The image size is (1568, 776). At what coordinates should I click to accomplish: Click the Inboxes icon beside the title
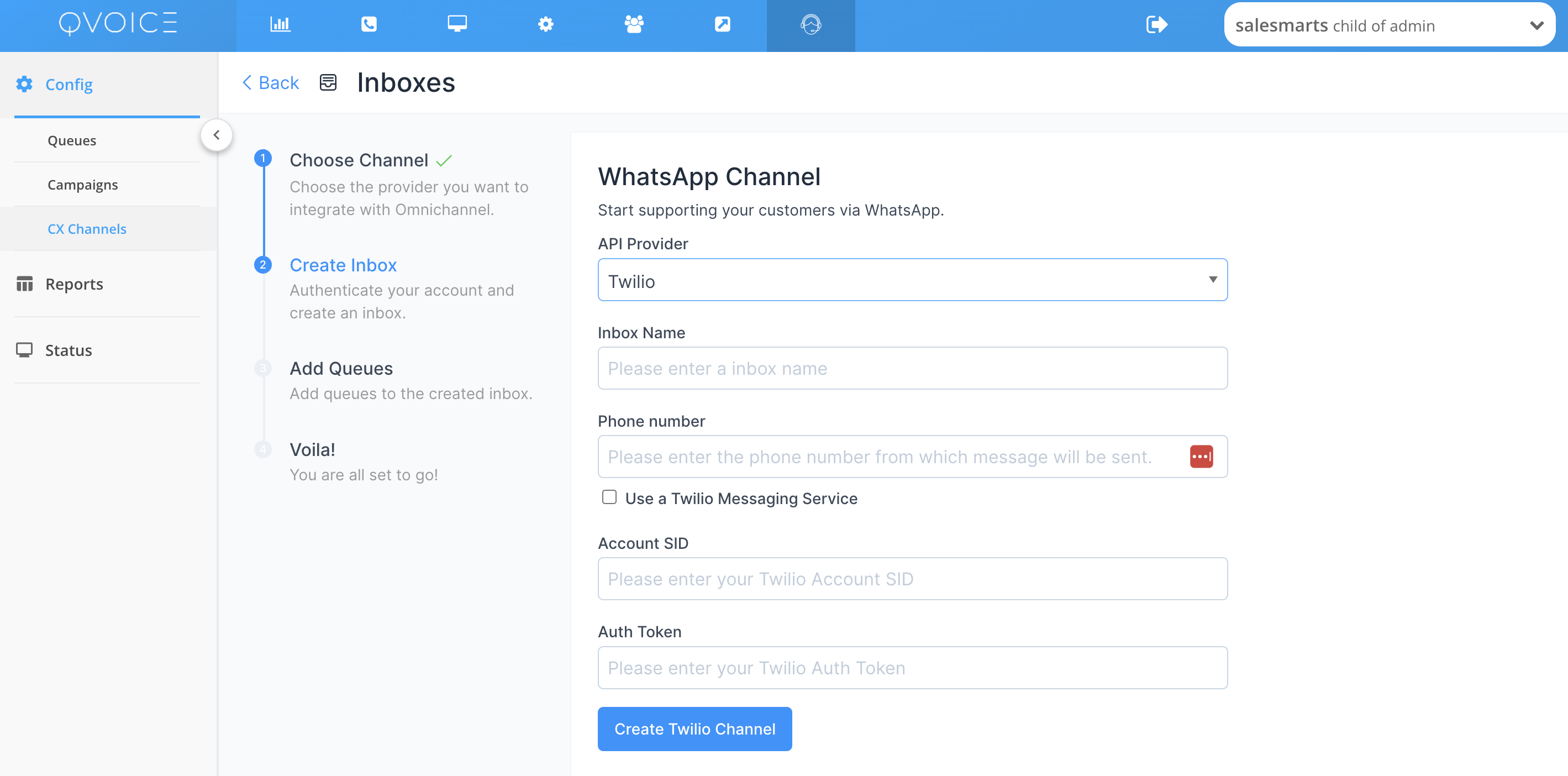pos(328,82)
